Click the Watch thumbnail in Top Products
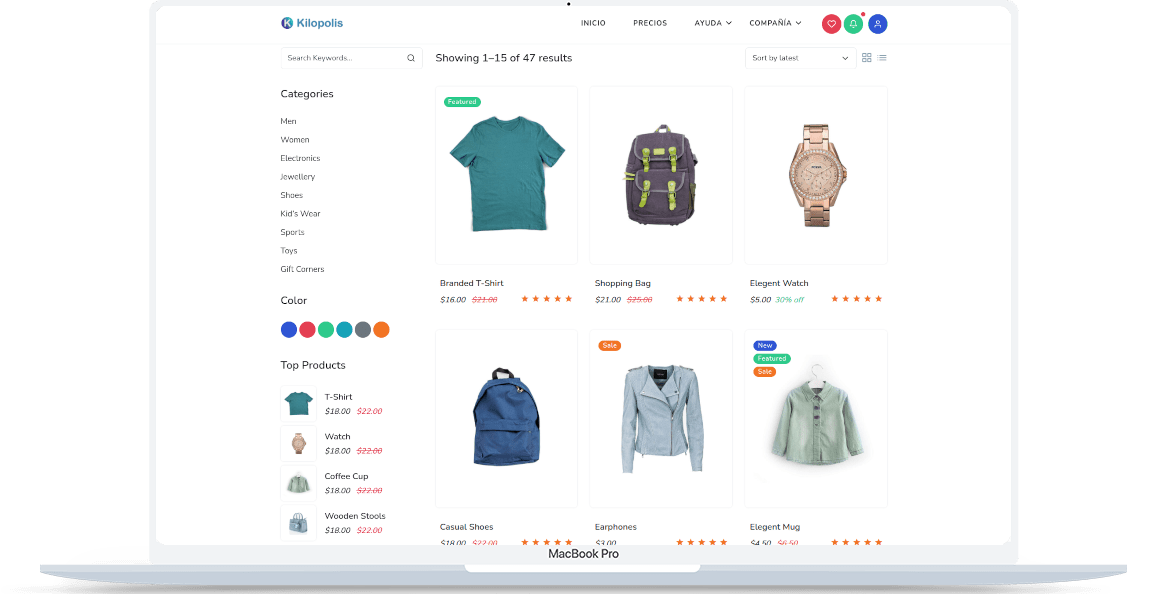The width and height of the screenshot is (1175, 594). click(x=298, y=443)
